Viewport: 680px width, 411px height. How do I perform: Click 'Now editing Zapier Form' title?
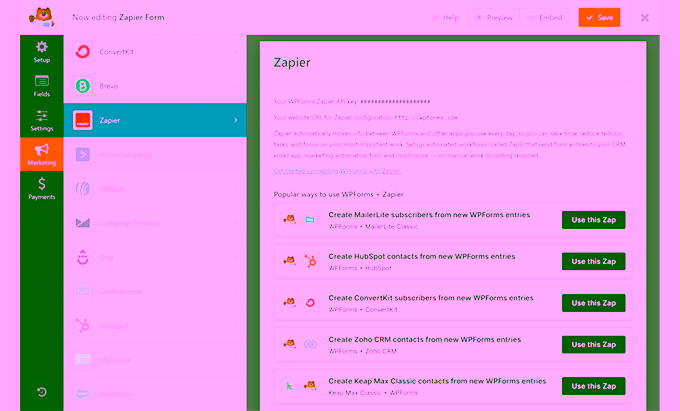(118, 17)
